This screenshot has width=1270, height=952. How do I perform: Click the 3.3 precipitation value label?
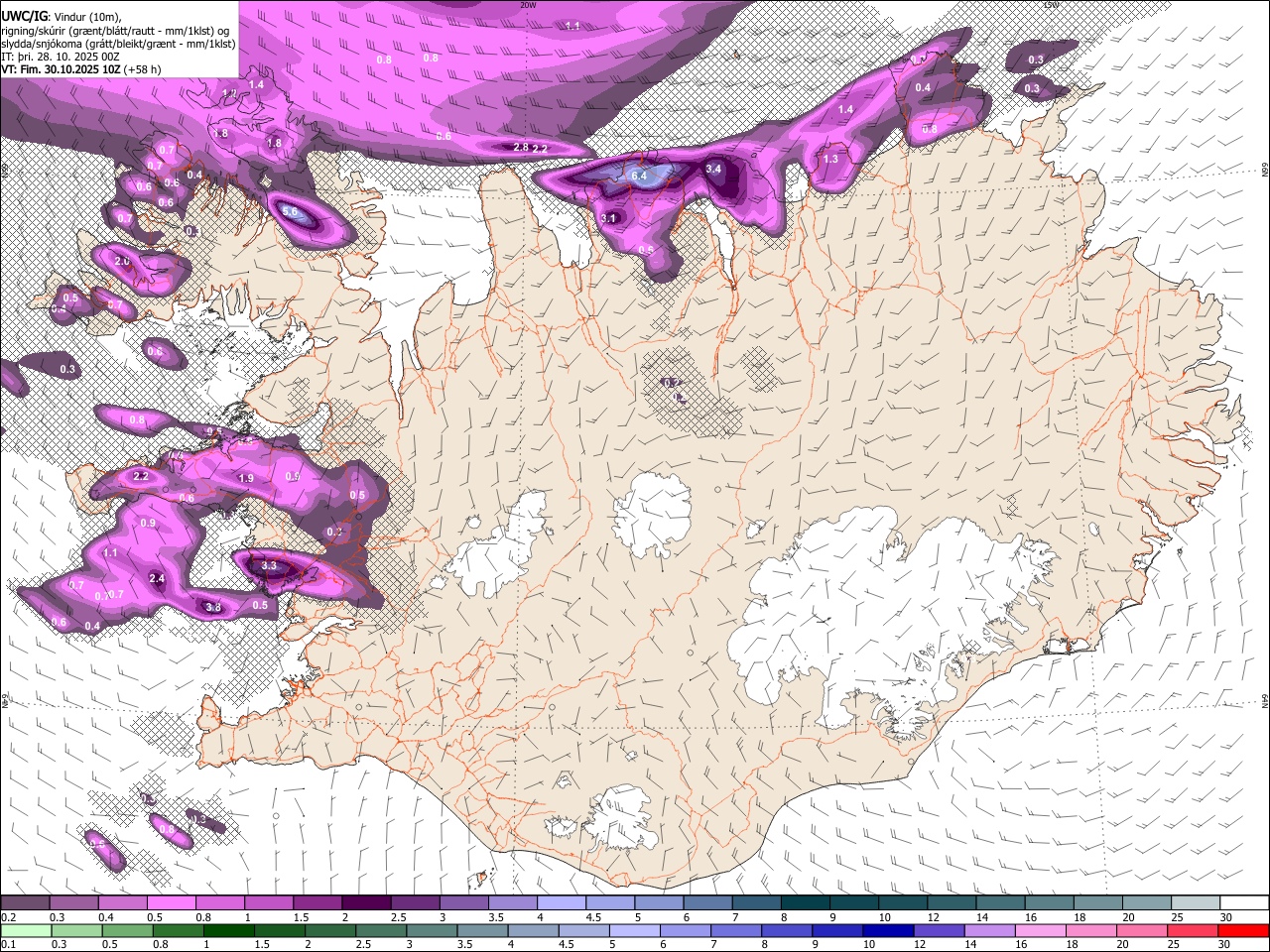pyautogui.click(x=269, y=565)
